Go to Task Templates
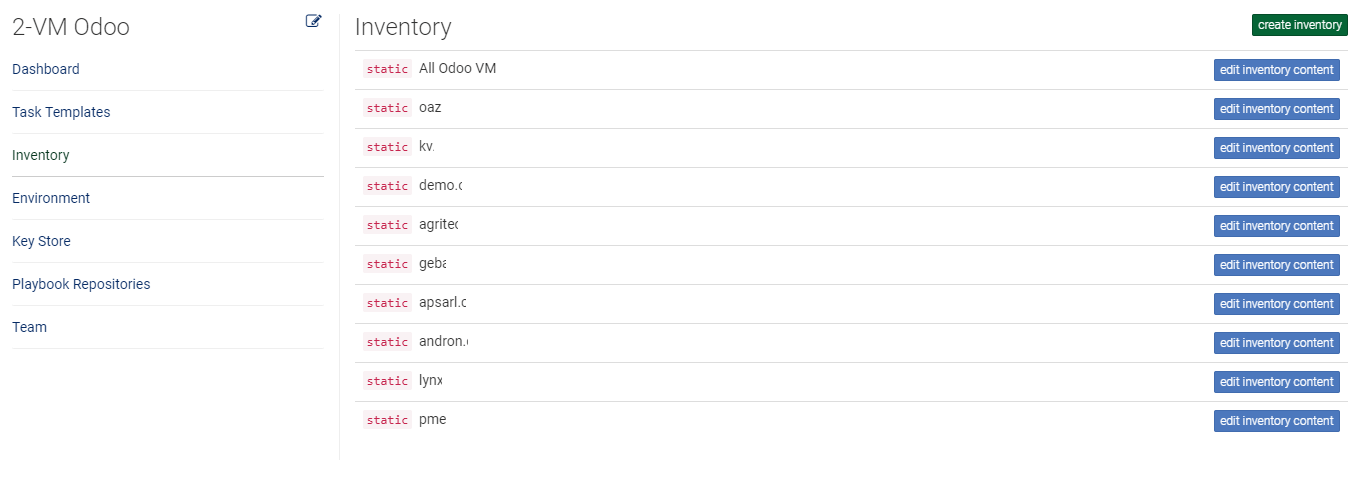 [61, 112]
